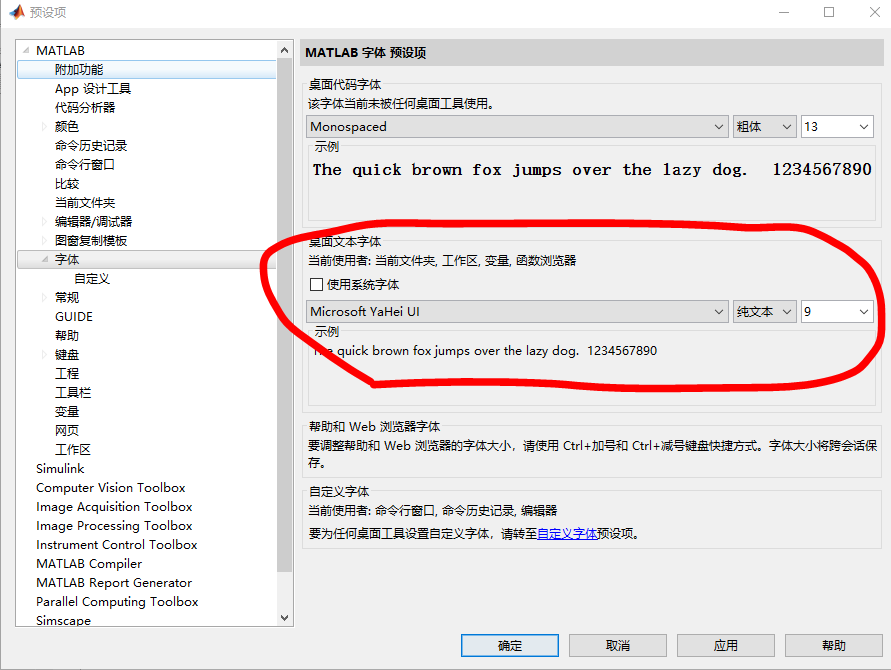Click the 确定 button

coord(510,646)
